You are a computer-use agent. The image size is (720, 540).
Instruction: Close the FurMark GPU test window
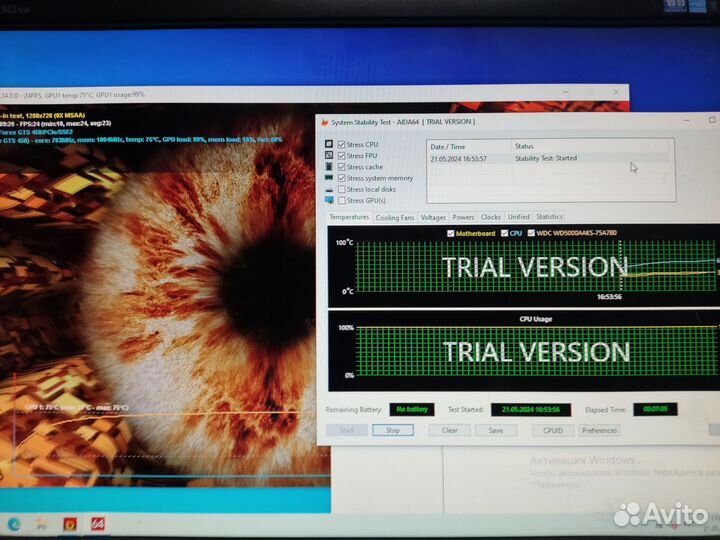[616, 92]
